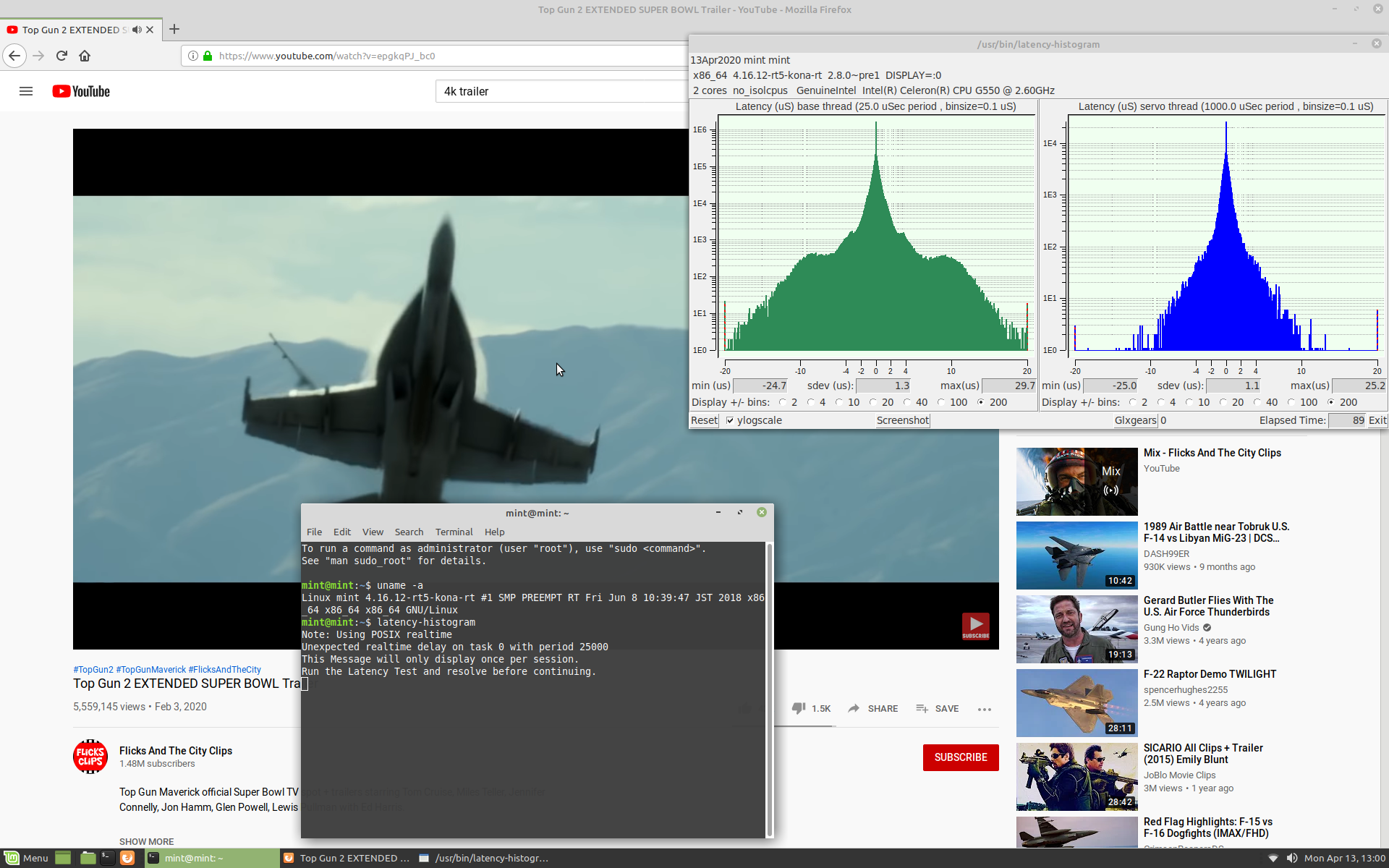This screenshot has height=868, width=1389.
Task: Open the Mix - Flicks And The City Clips thumbnail
Action: pyautogui.click(x=1076, y=481)
